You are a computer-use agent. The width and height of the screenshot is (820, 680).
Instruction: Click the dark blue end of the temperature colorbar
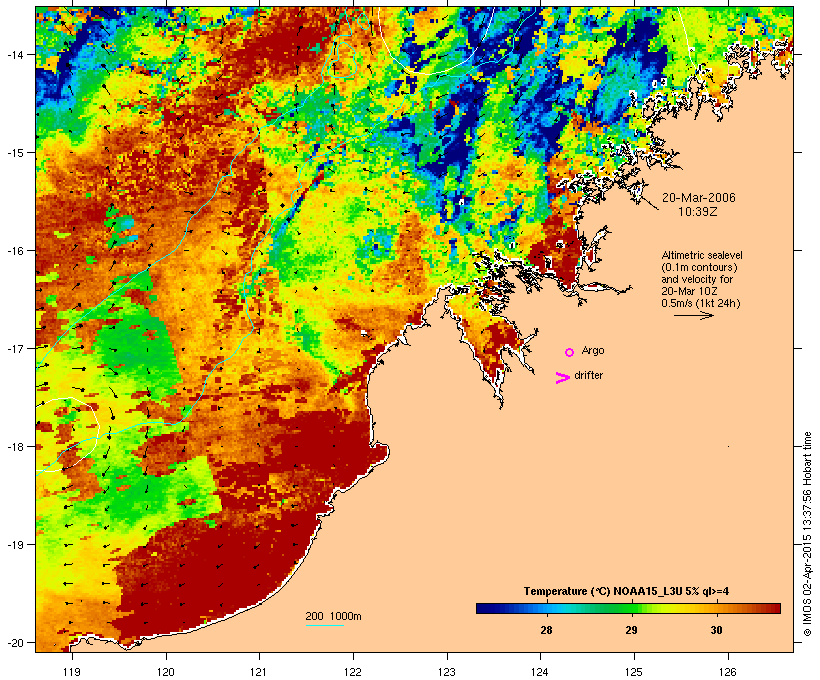tap(480, 608)
